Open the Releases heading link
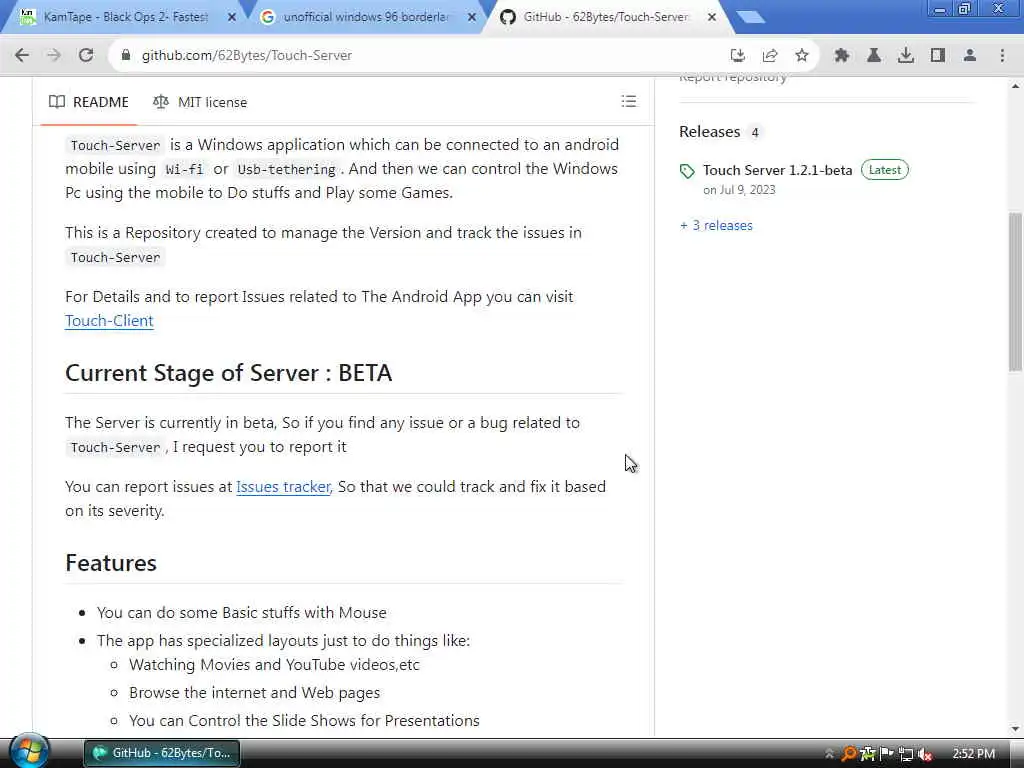Screen dimensions: 1024x768 (x=709, y=132)
